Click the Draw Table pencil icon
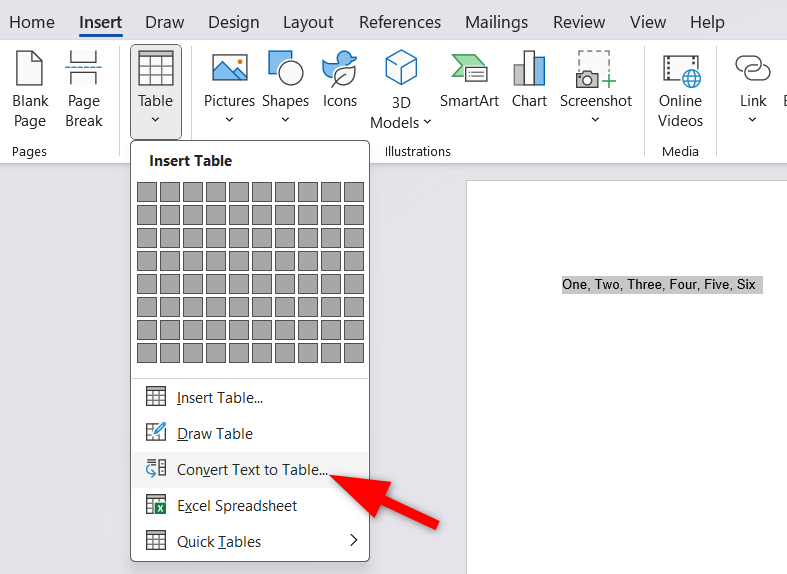The width and height of the screenshot is (787, 574). tap(156, 432)
